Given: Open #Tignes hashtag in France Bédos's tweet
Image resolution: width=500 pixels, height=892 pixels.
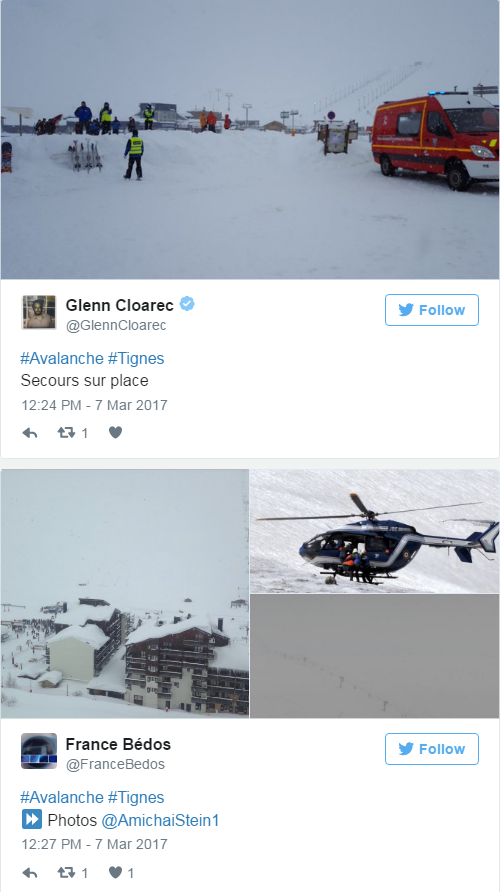Looking at the screenshot, I should pyautogui.click(x=136, y=798).
